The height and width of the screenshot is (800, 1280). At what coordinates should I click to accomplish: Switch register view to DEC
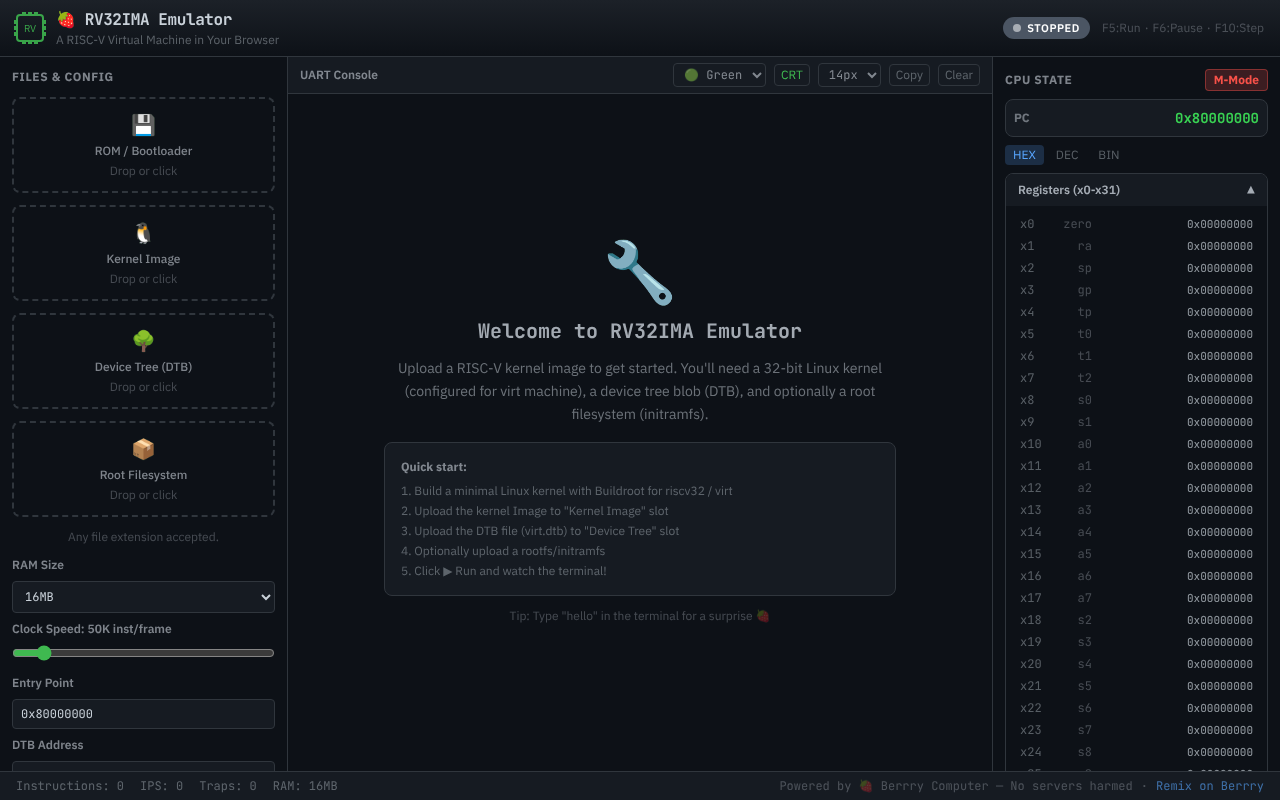1067,155
